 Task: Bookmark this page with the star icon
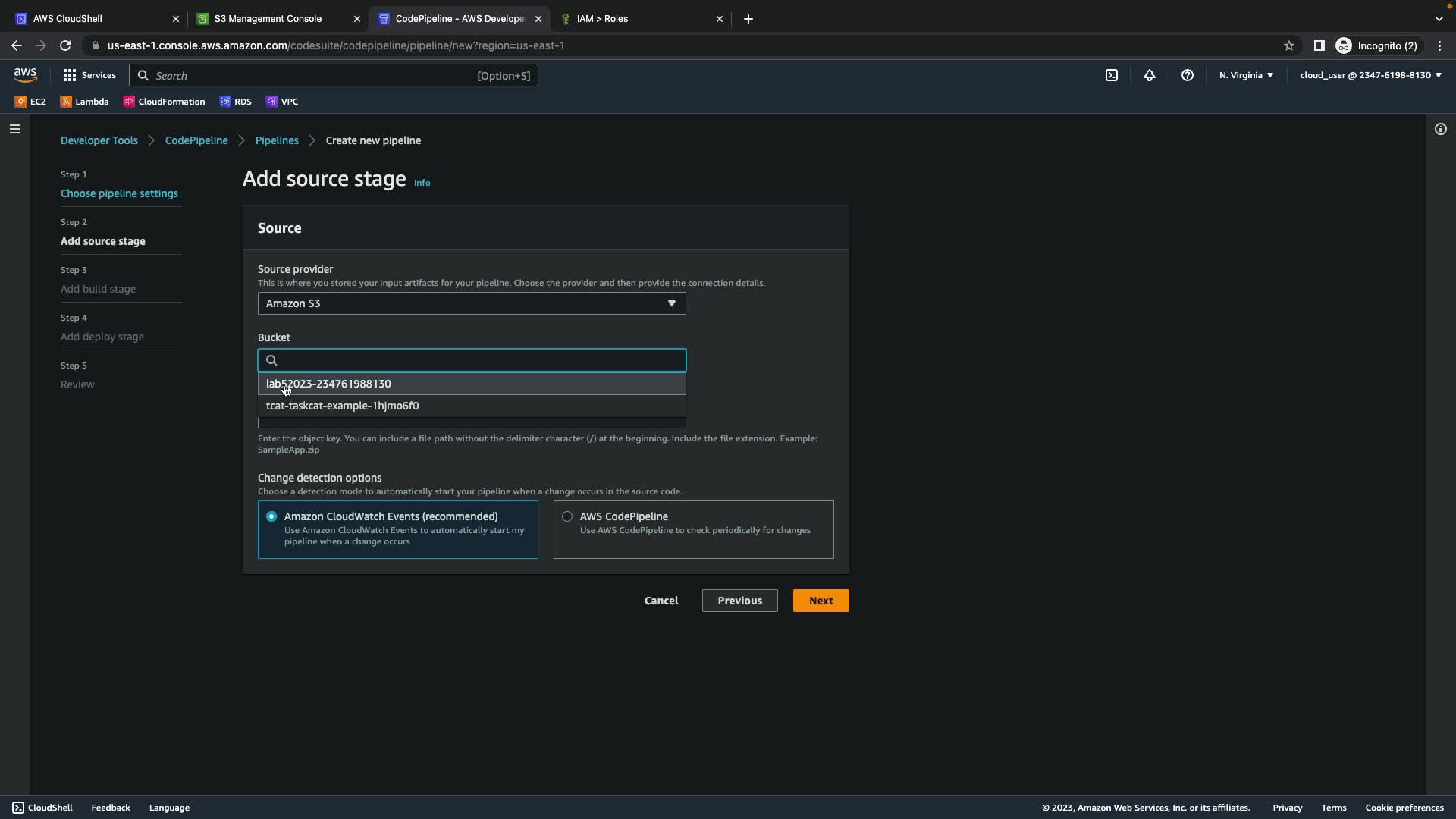click(1288, 45)
